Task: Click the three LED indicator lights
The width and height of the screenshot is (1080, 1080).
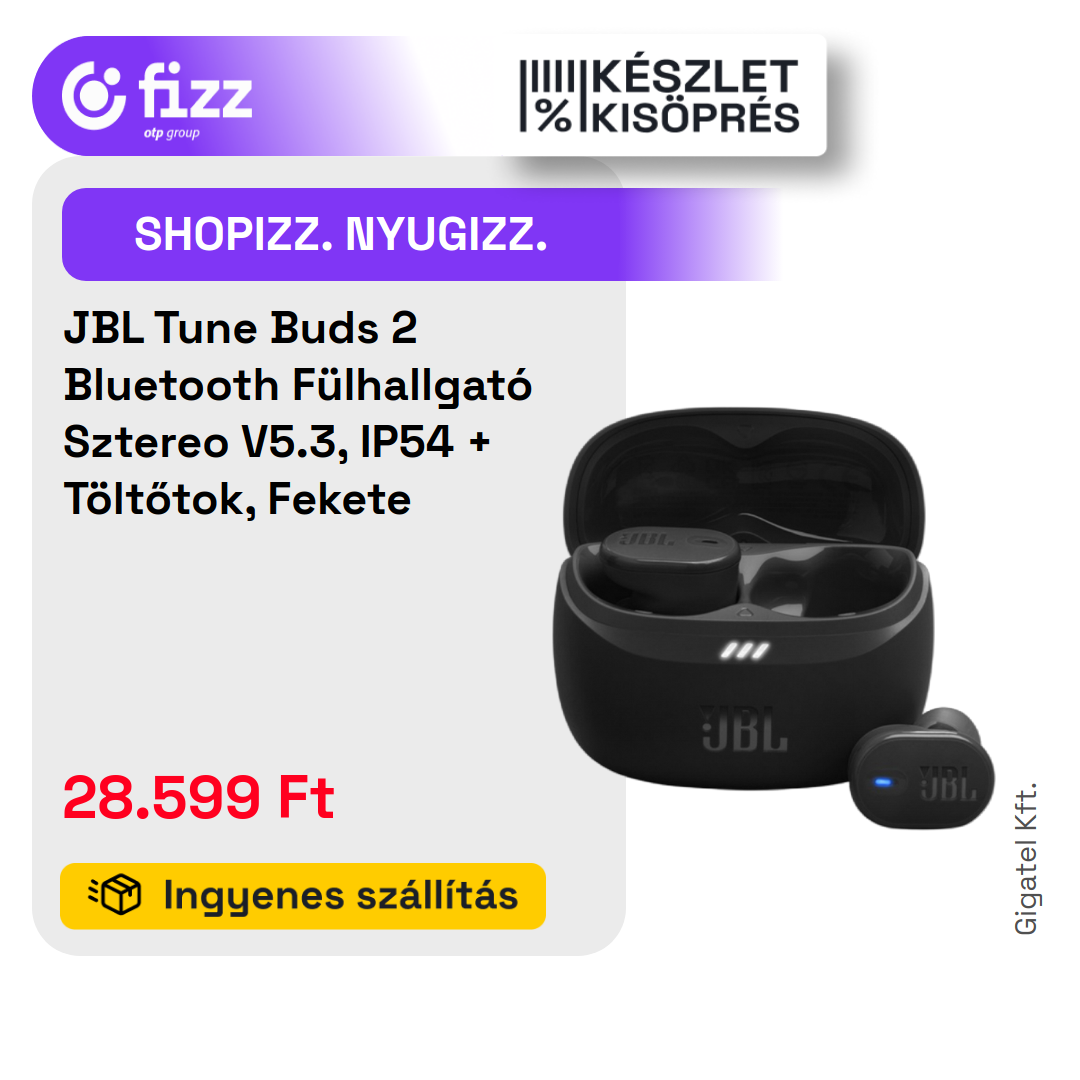Action: point(744,650)
